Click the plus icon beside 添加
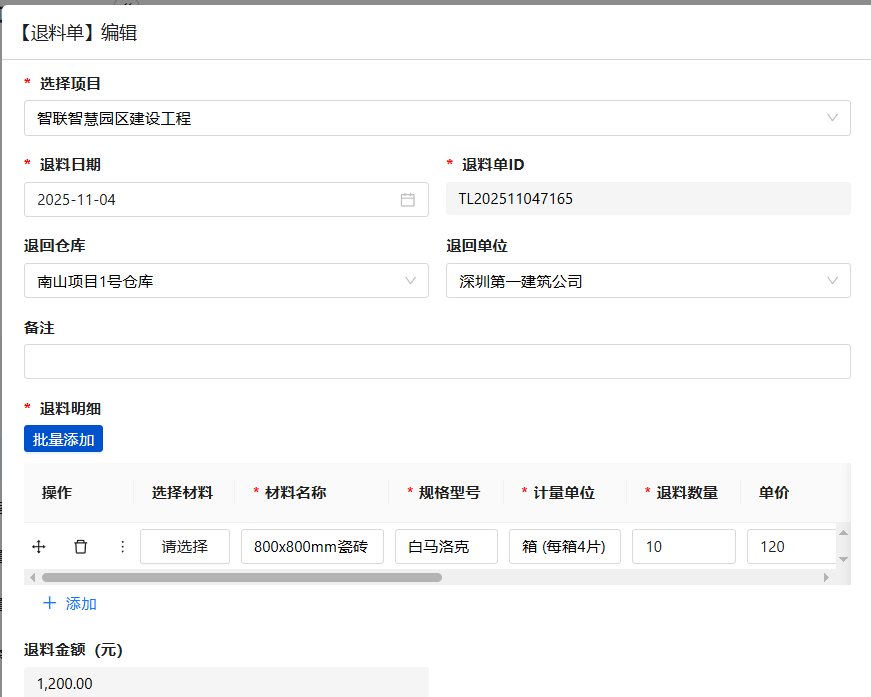The image size is (871, 697). [50, 604]
